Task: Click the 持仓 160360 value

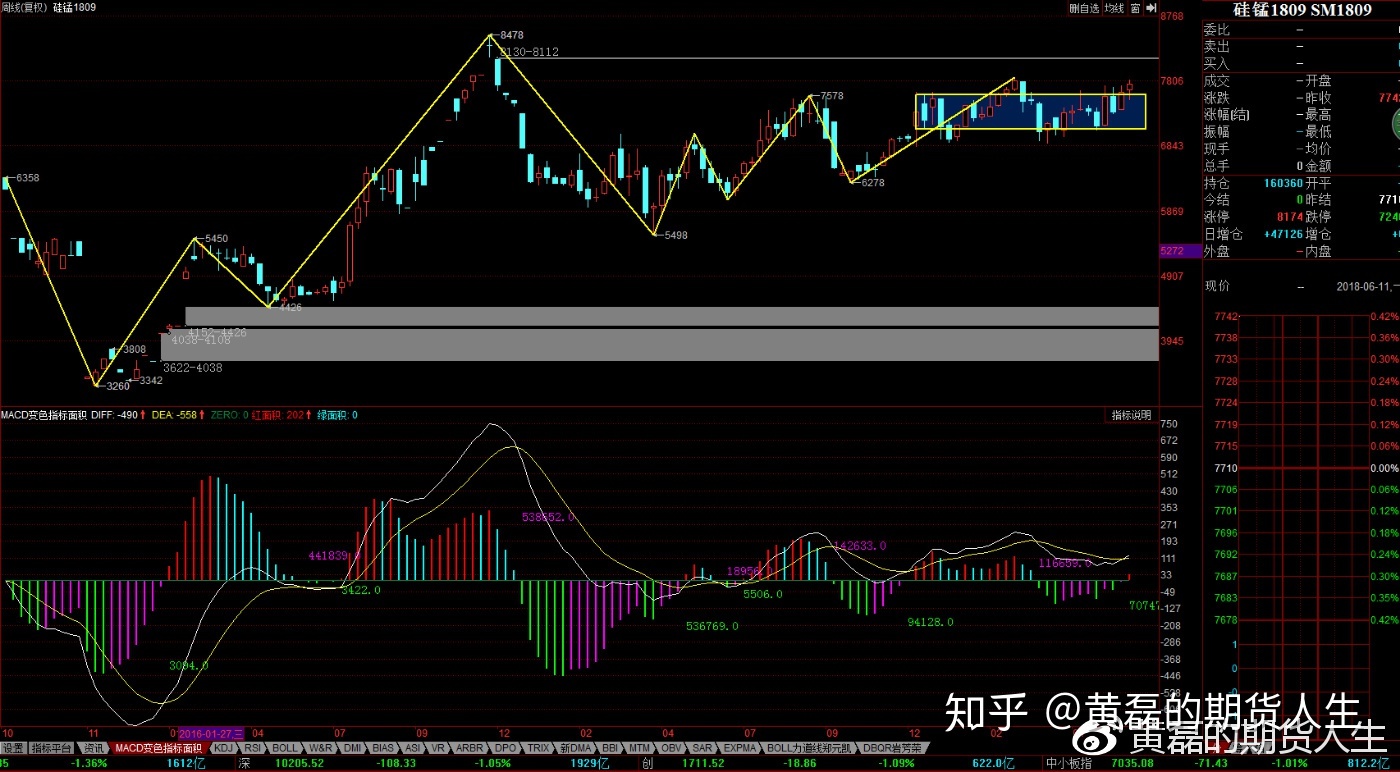Action: click(1282, 183)
